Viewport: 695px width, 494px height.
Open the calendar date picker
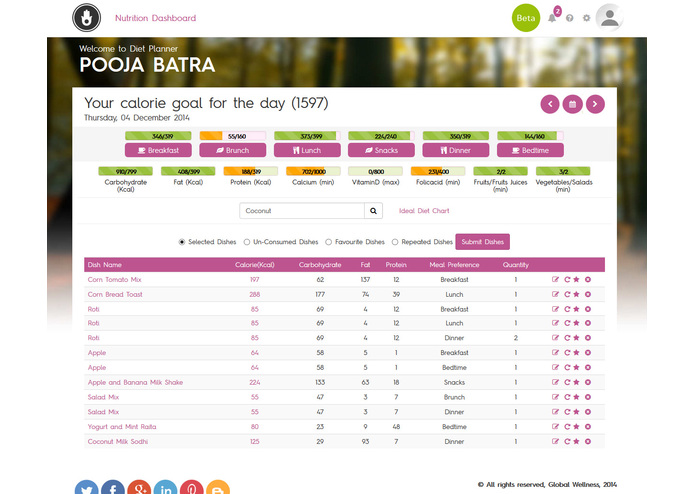pos(572,104)
